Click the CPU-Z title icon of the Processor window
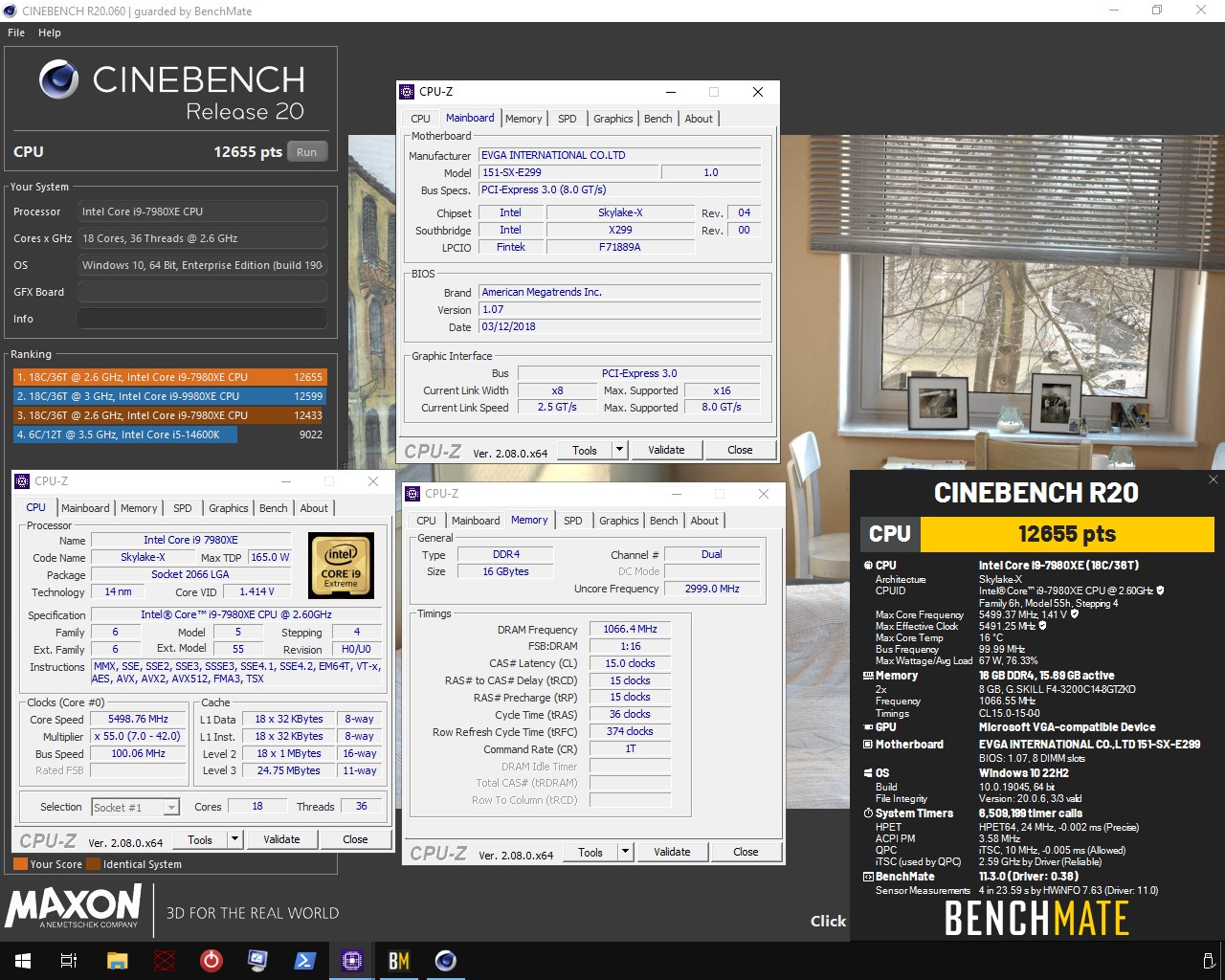The height and width of the screenshot is (980, 1225). tap(22, 481)
